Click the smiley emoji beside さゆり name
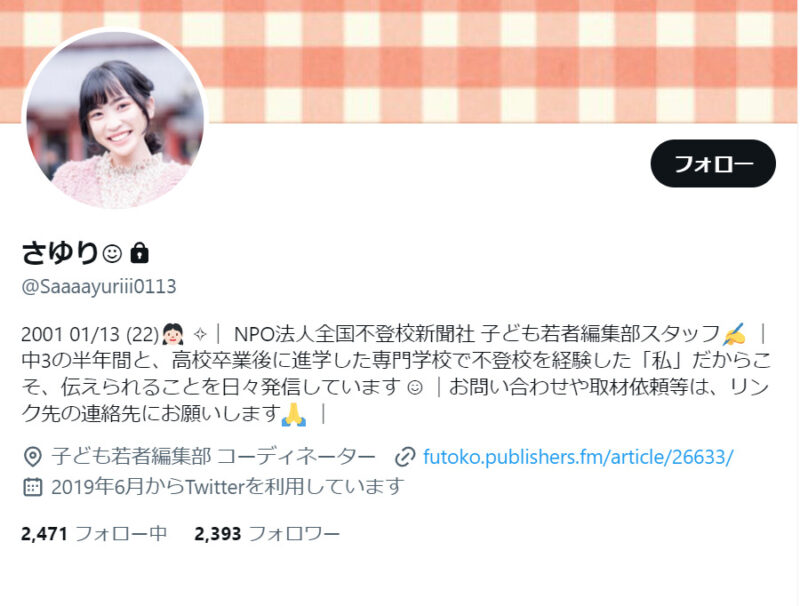Screen dimensions: 800x606 point(112,253)
